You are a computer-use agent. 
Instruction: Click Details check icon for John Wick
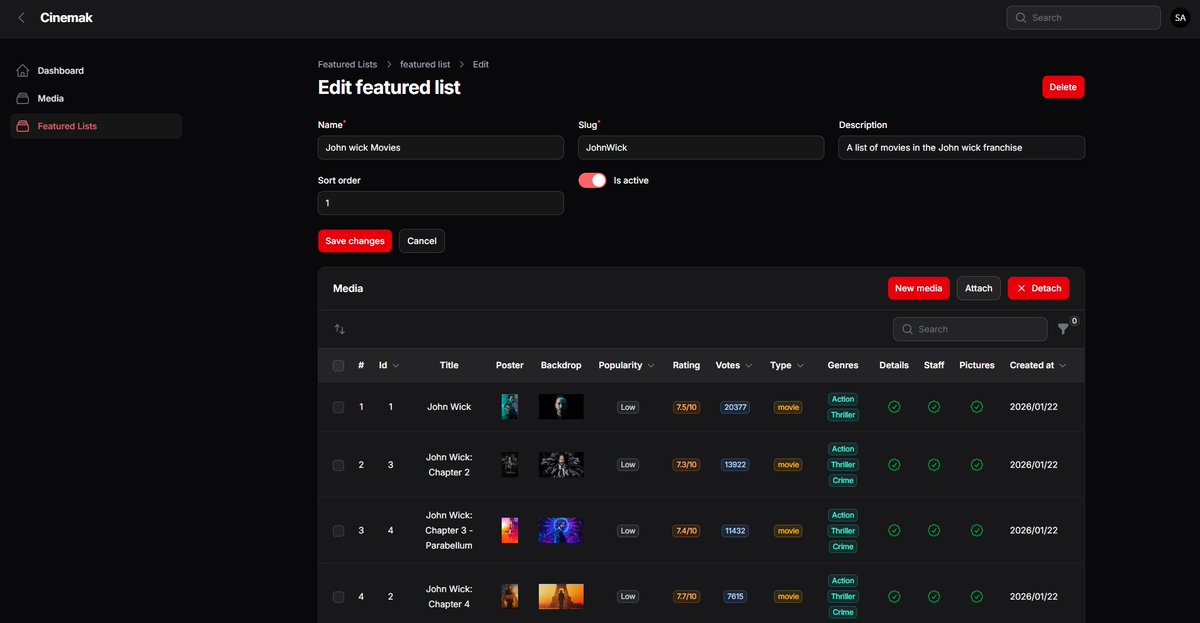click(894, 407)
